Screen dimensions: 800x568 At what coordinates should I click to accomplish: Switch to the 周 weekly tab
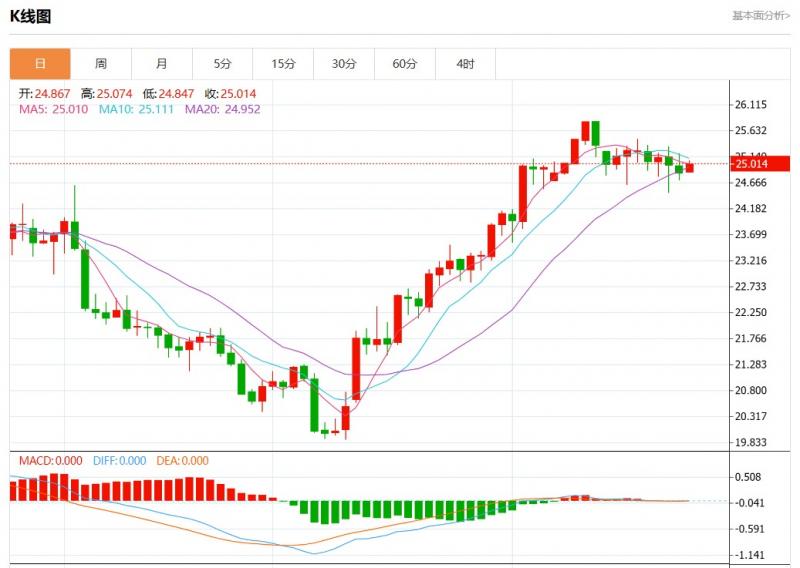101,64
